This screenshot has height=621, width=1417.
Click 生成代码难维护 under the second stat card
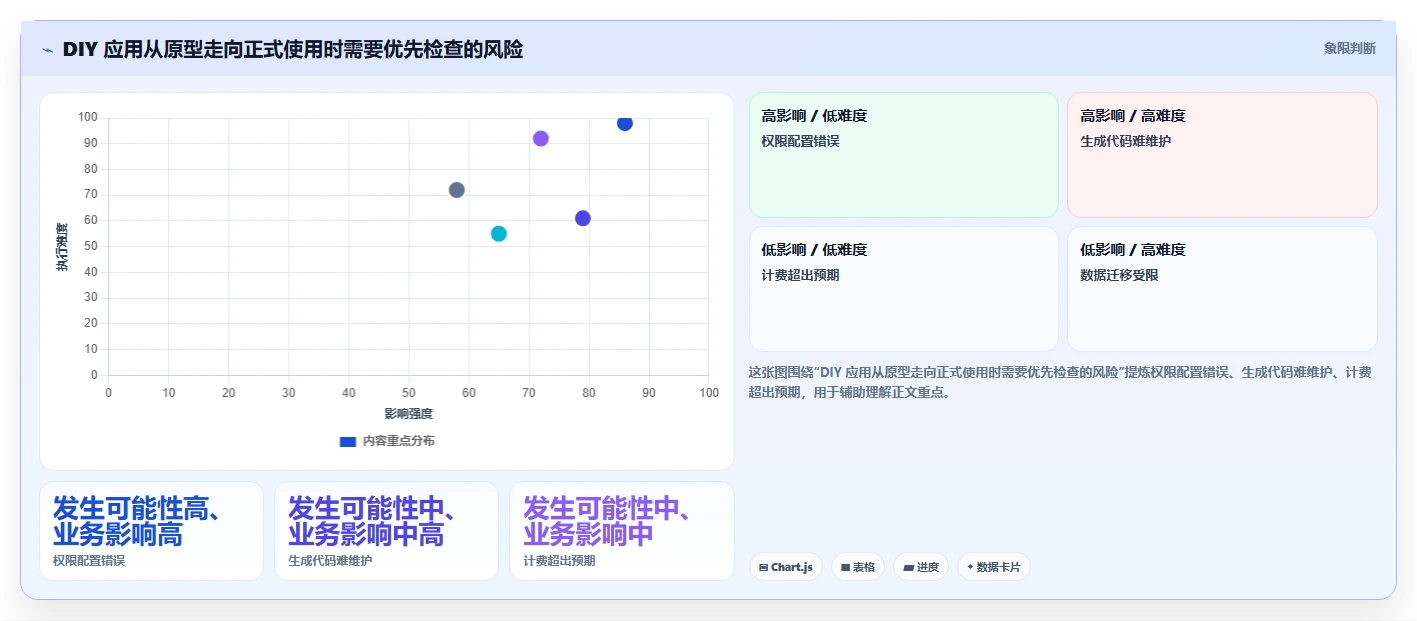pos(330,561)
